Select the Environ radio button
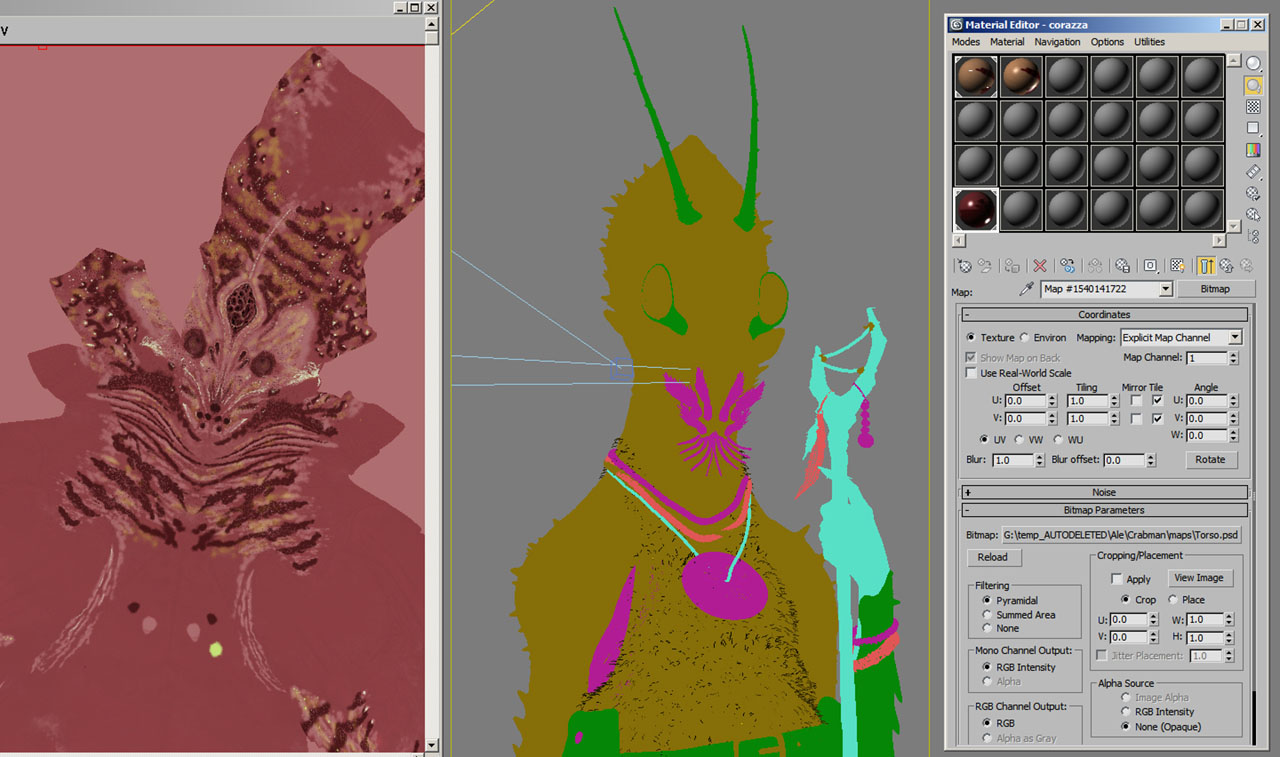Image resolution: width=1280 pixels, height=757 pixels. [x=1024, y=338]
